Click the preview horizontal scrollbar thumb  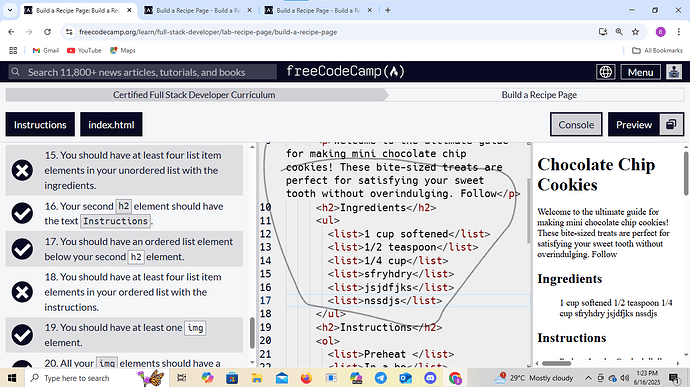coord(556,363)
